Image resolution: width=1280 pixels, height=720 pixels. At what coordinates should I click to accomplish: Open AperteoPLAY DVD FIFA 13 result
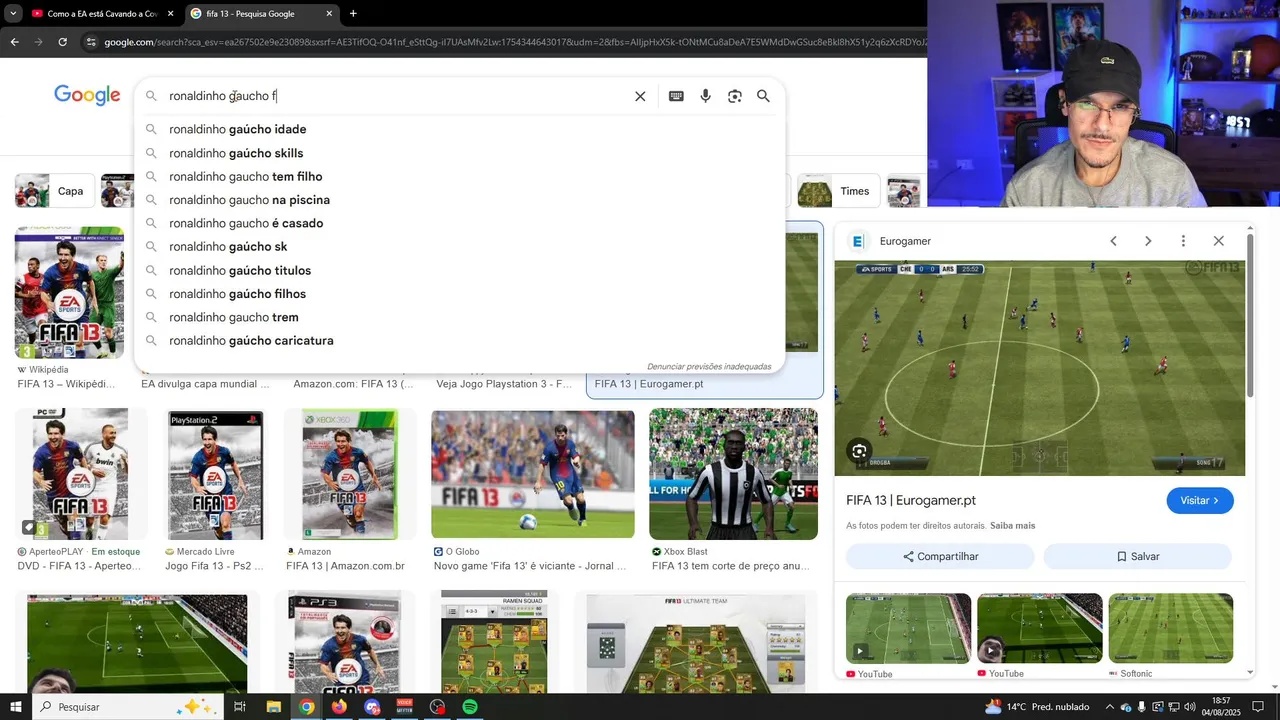coord(80,474)
